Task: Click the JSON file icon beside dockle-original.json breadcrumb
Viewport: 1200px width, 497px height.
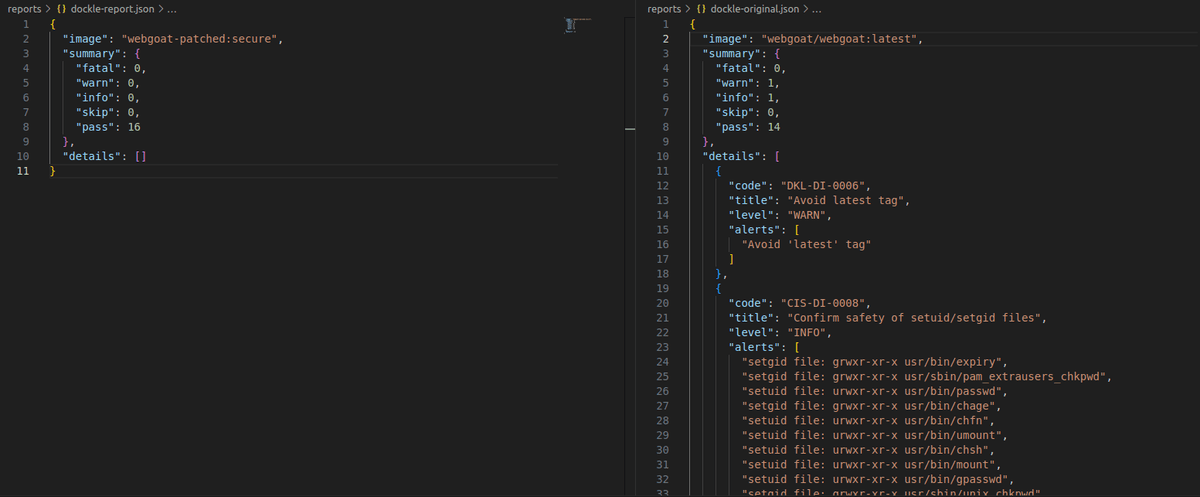Action: point(701,8)
